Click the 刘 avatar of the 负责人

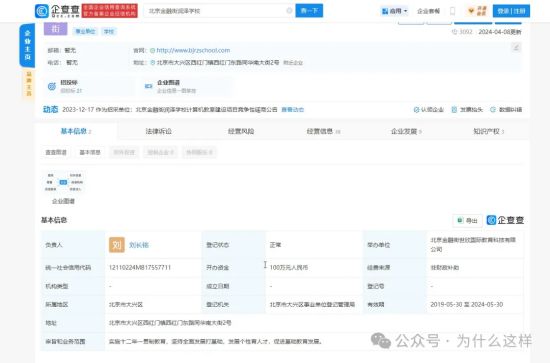(117, 245)
